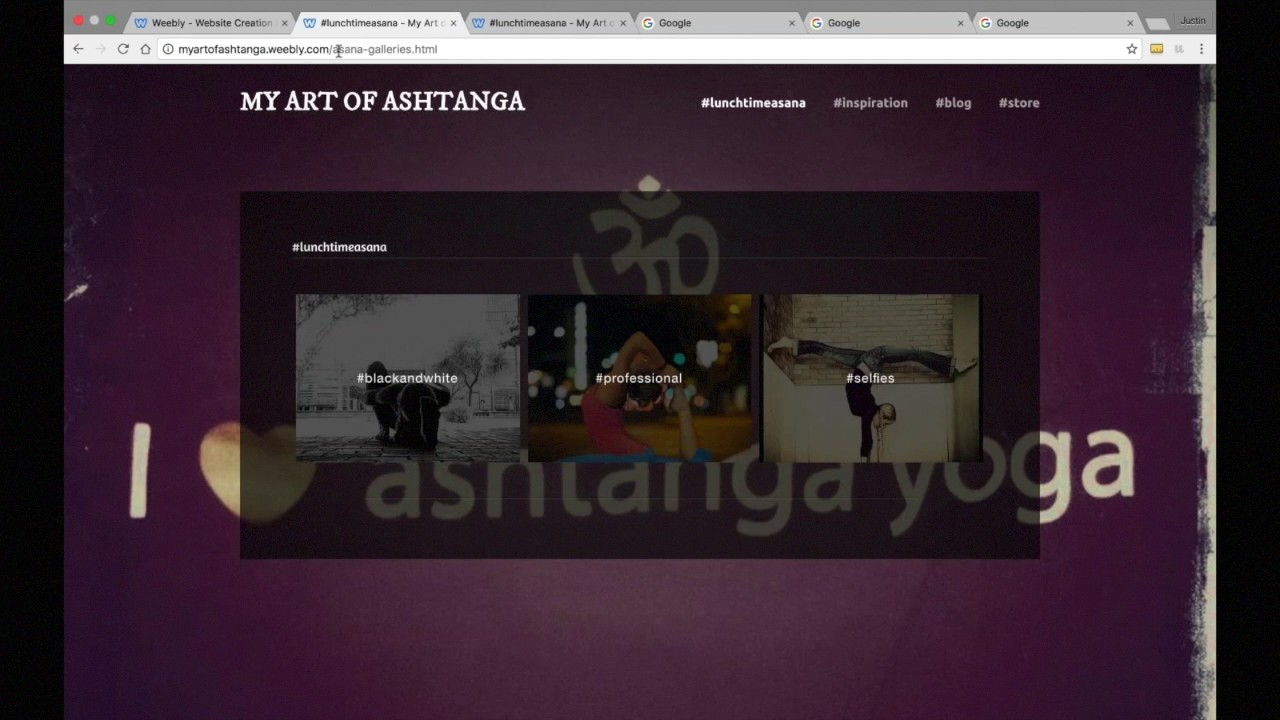Click the Justin profile button
The image size is (1280, 720).
point(1193,20)
